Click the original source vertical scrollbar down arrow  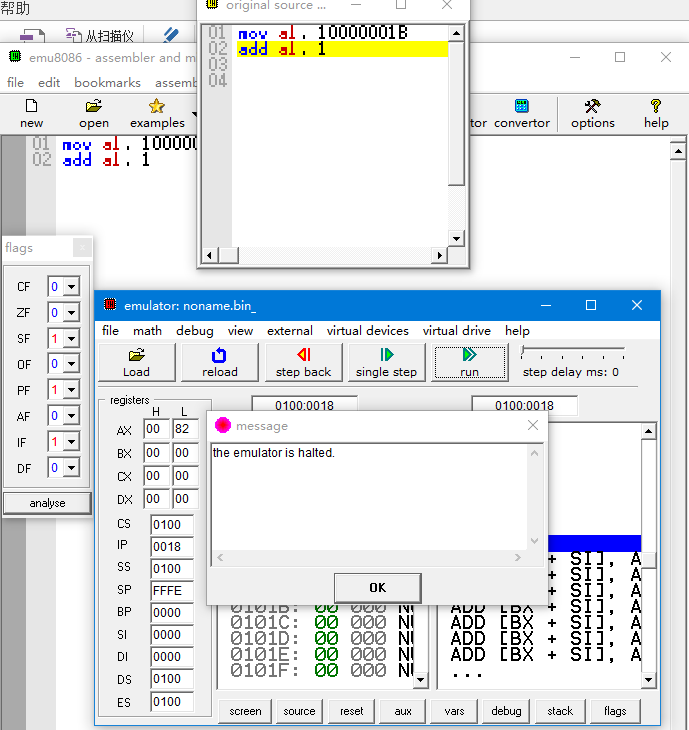(456, 239)
